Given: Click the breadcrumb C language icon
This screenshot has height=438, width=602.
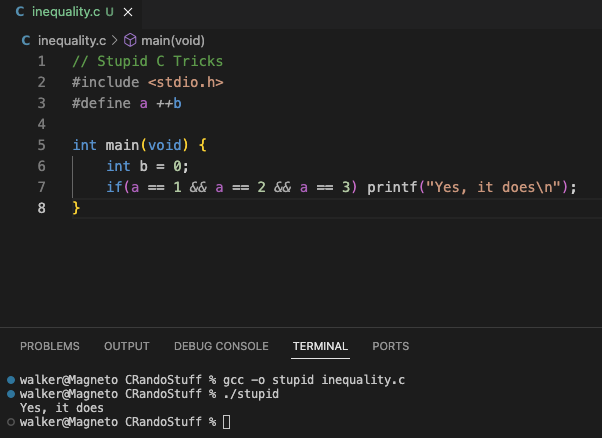Looking at the screenshot, I should (x=26, y=40).
